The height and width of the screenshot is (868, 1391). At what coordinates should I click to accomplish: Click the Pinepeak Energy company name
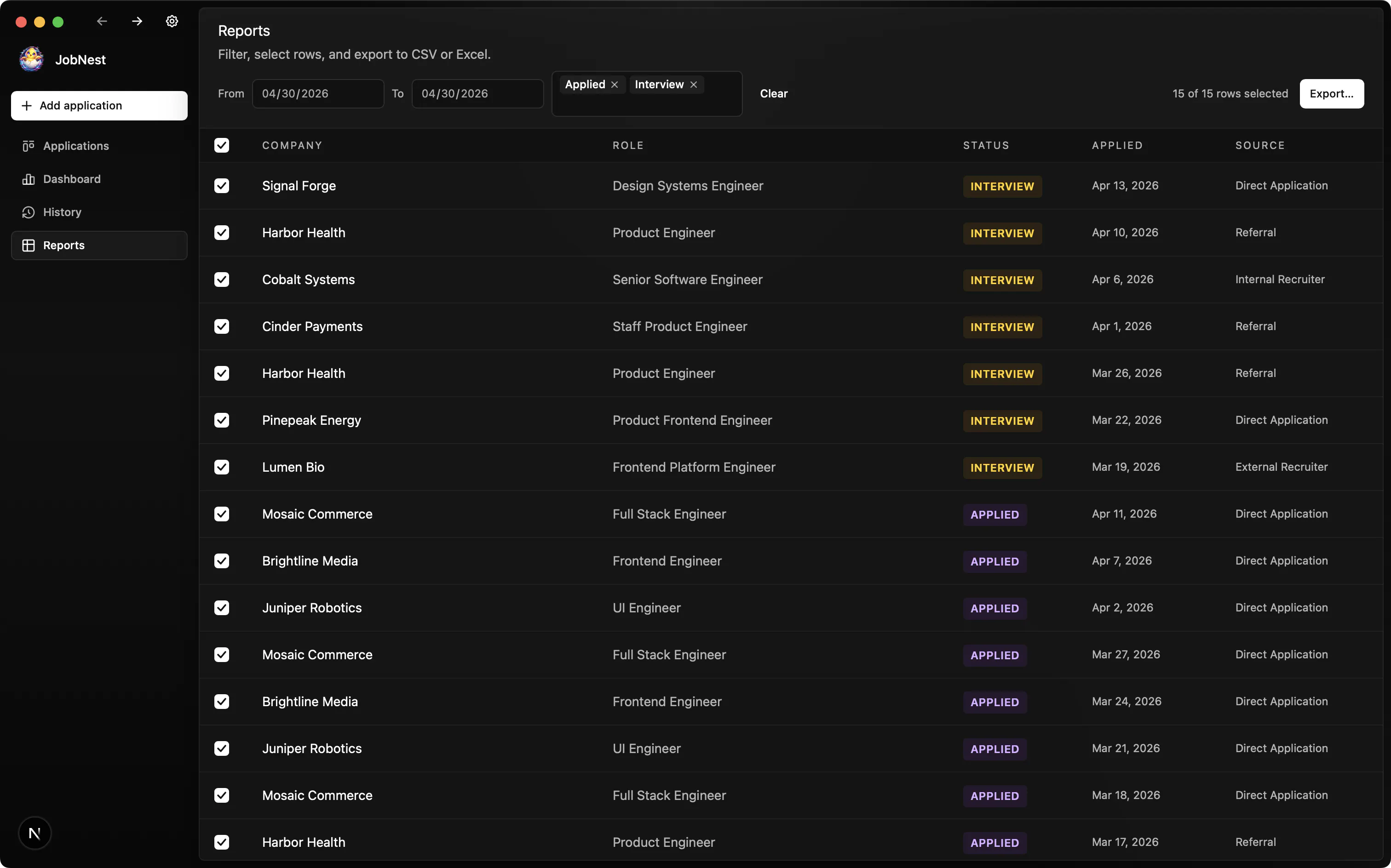(x=311, y=420)
